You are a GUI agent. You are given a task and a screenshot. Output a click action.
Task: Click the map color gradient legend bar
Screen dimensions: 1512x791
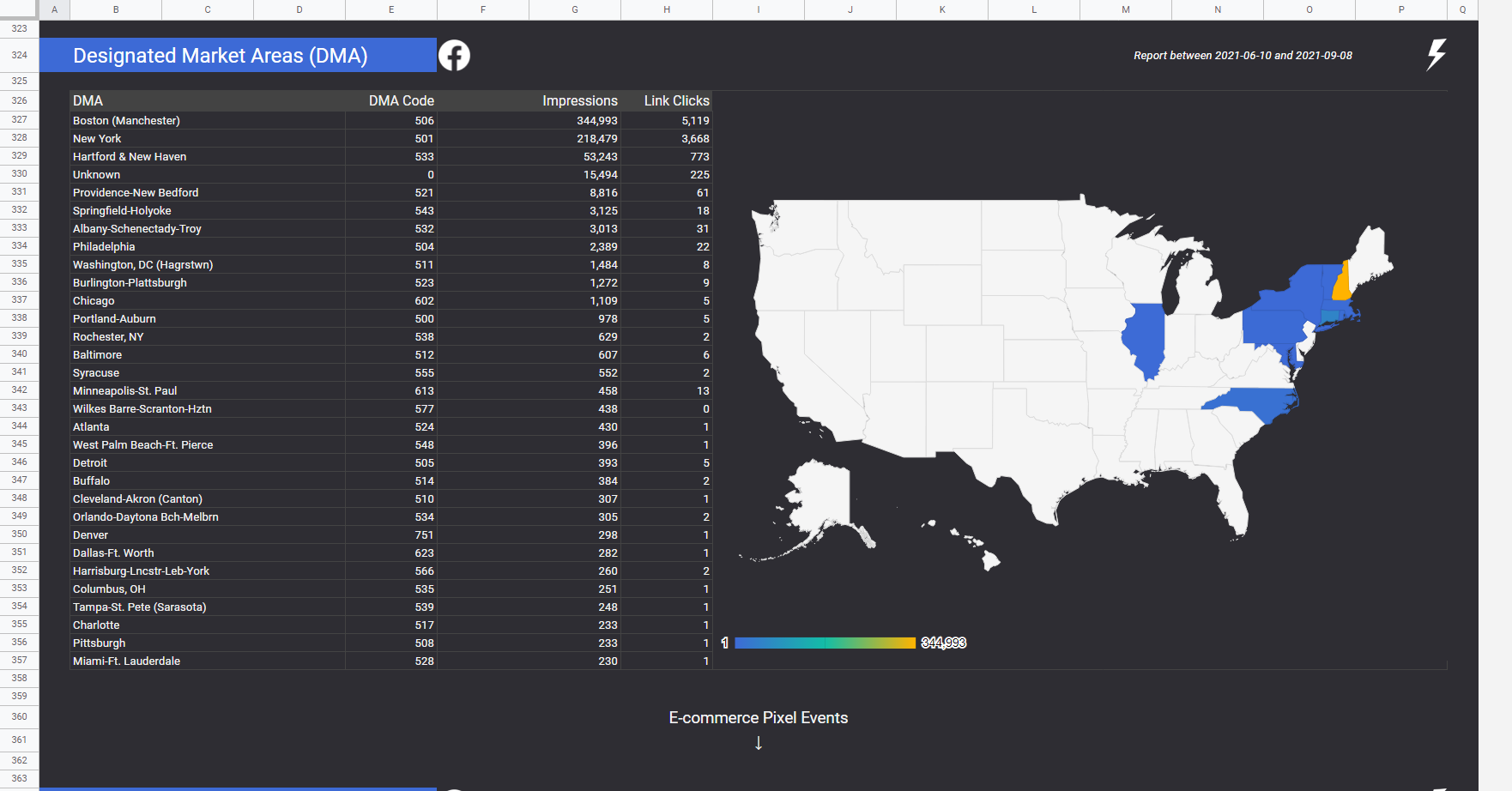point(825,643)
